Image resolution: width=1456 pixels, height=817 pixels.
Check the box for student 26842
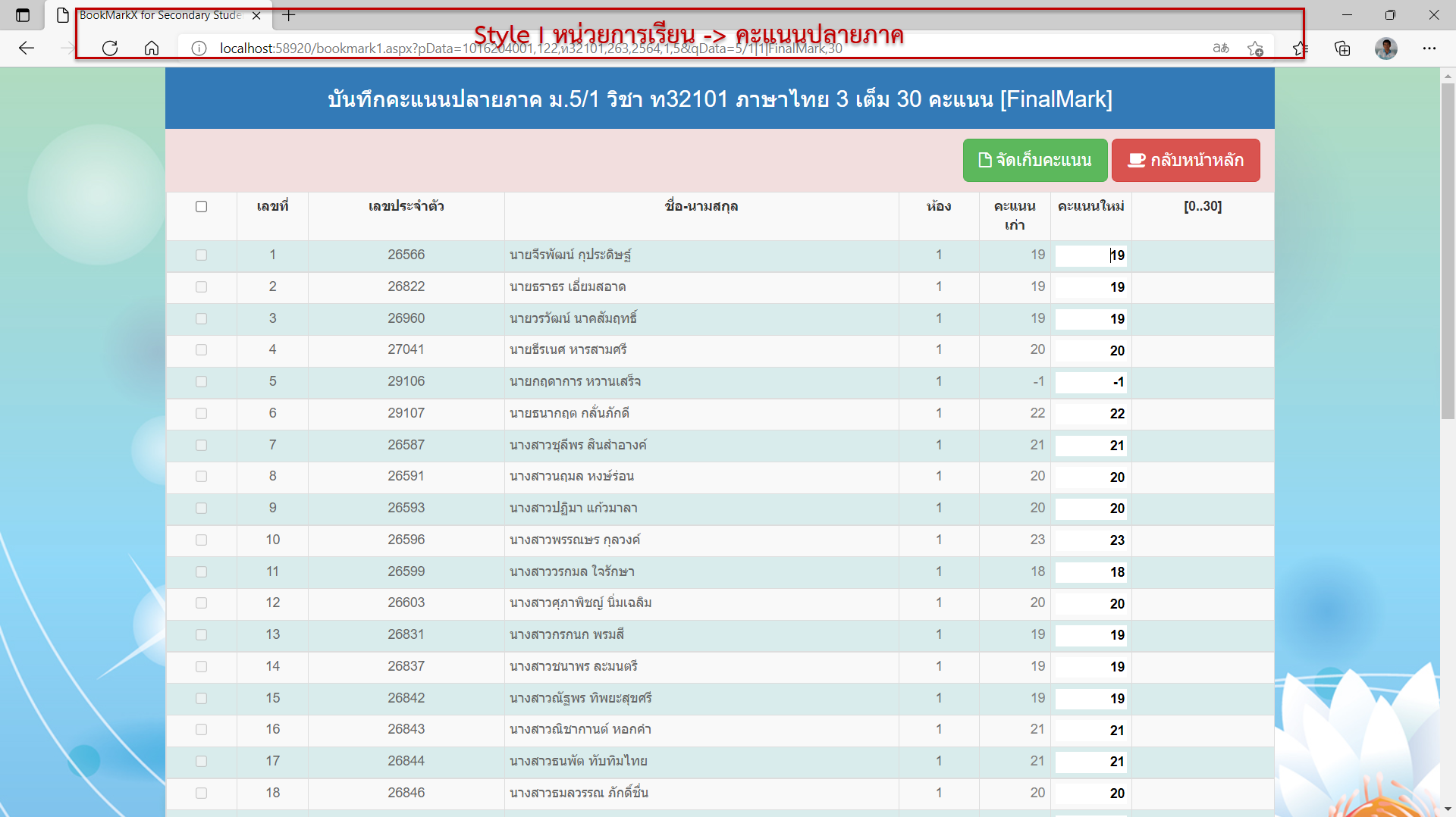tap(201, 698)
